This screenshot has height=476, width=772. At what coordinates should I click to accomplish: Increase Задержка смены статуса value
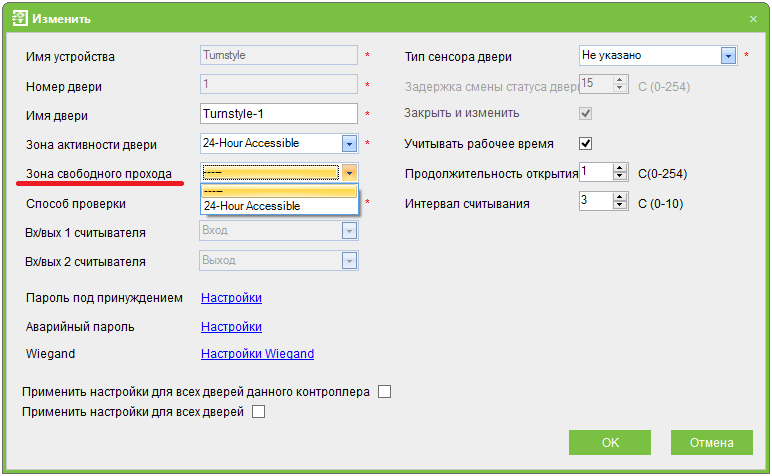pyautogui.click(x=620, y=80)
